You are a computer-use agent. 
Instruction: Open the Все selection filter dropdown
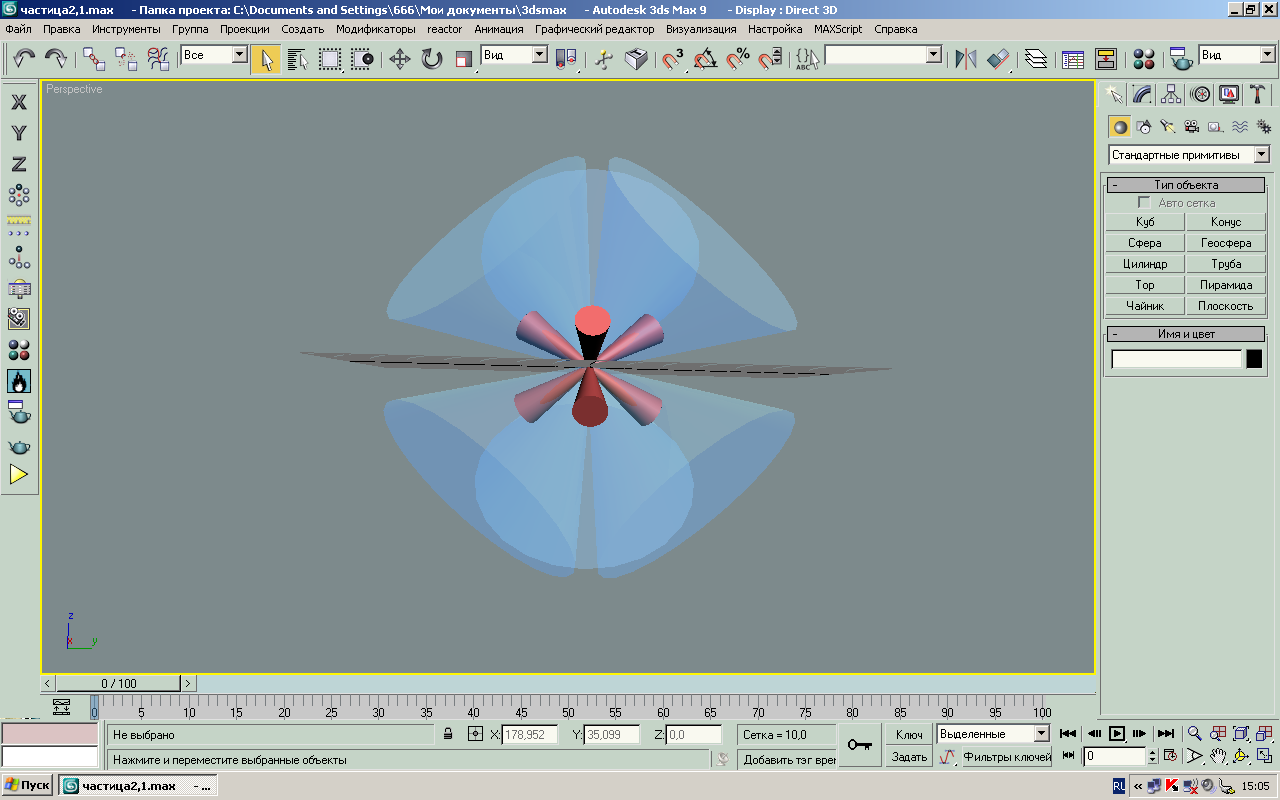(213, 55)
